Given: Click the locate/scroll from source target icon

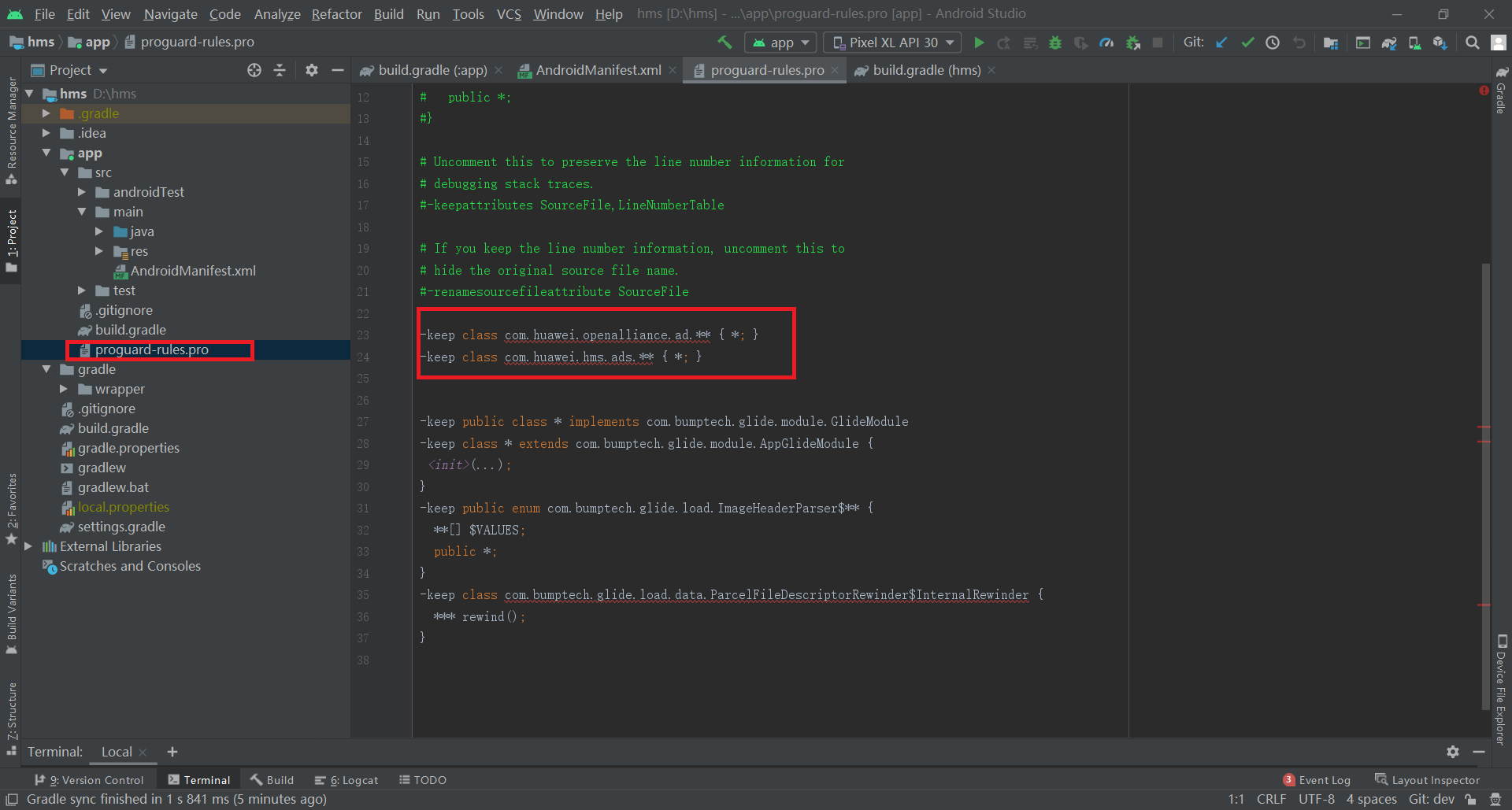Looking at the screenshot, I should [254, 70].
